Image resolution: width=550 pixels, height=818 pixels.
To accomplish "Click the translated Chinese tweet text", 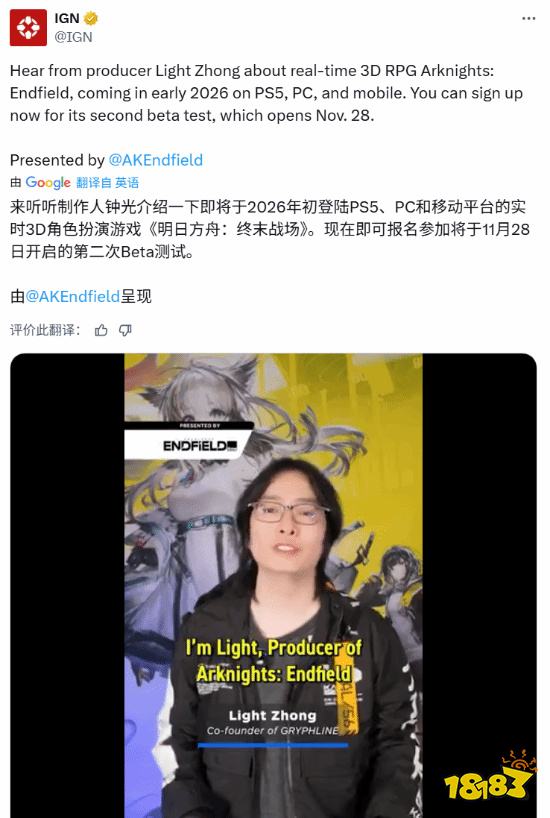I will 270,230.
